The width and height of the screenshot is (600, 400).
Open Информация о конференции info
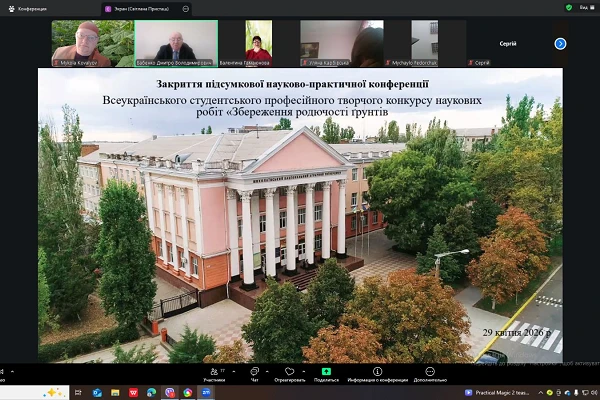pos(378,375)
